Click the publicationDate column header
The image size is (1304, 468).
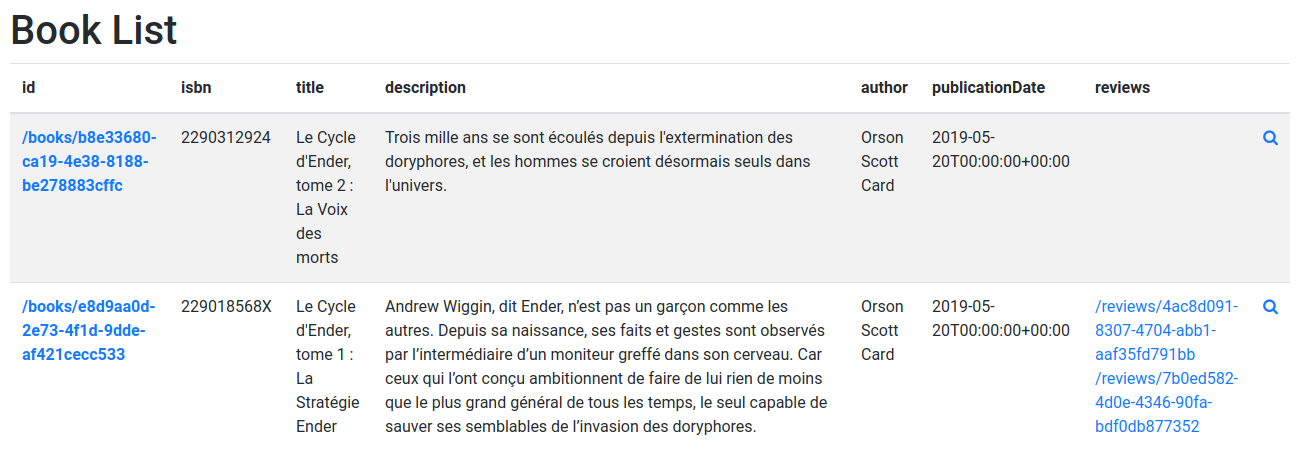point(988,87)
